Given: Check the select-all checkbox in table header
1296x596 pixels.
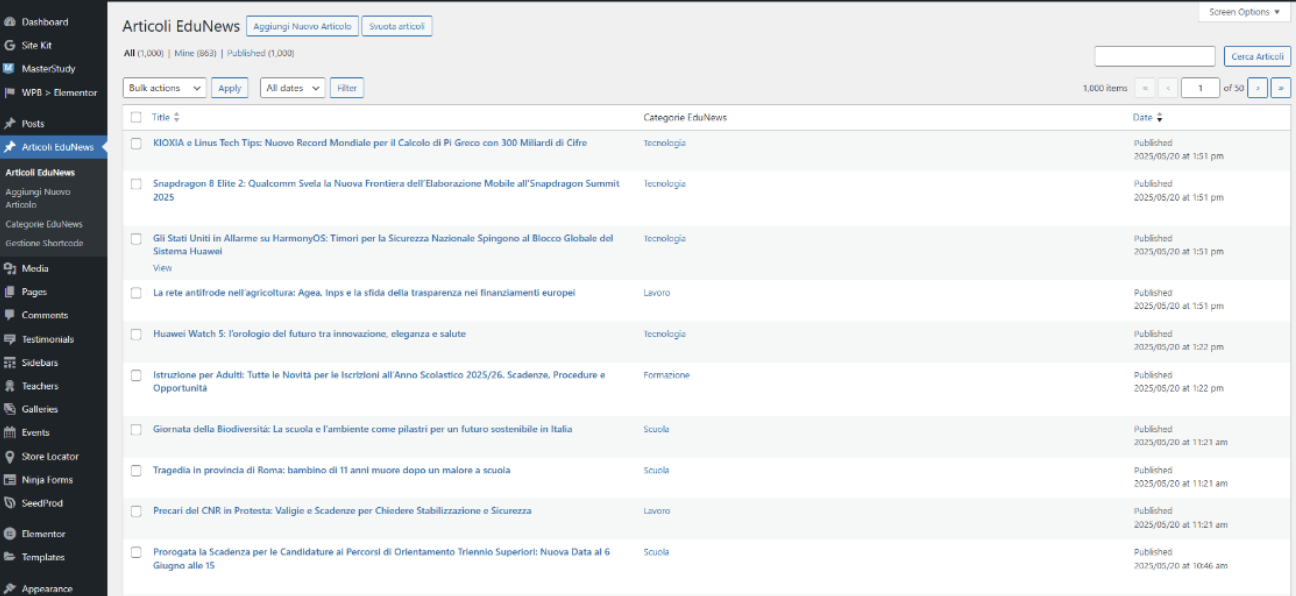Looking at the screenshot, I should pos(137,118).
